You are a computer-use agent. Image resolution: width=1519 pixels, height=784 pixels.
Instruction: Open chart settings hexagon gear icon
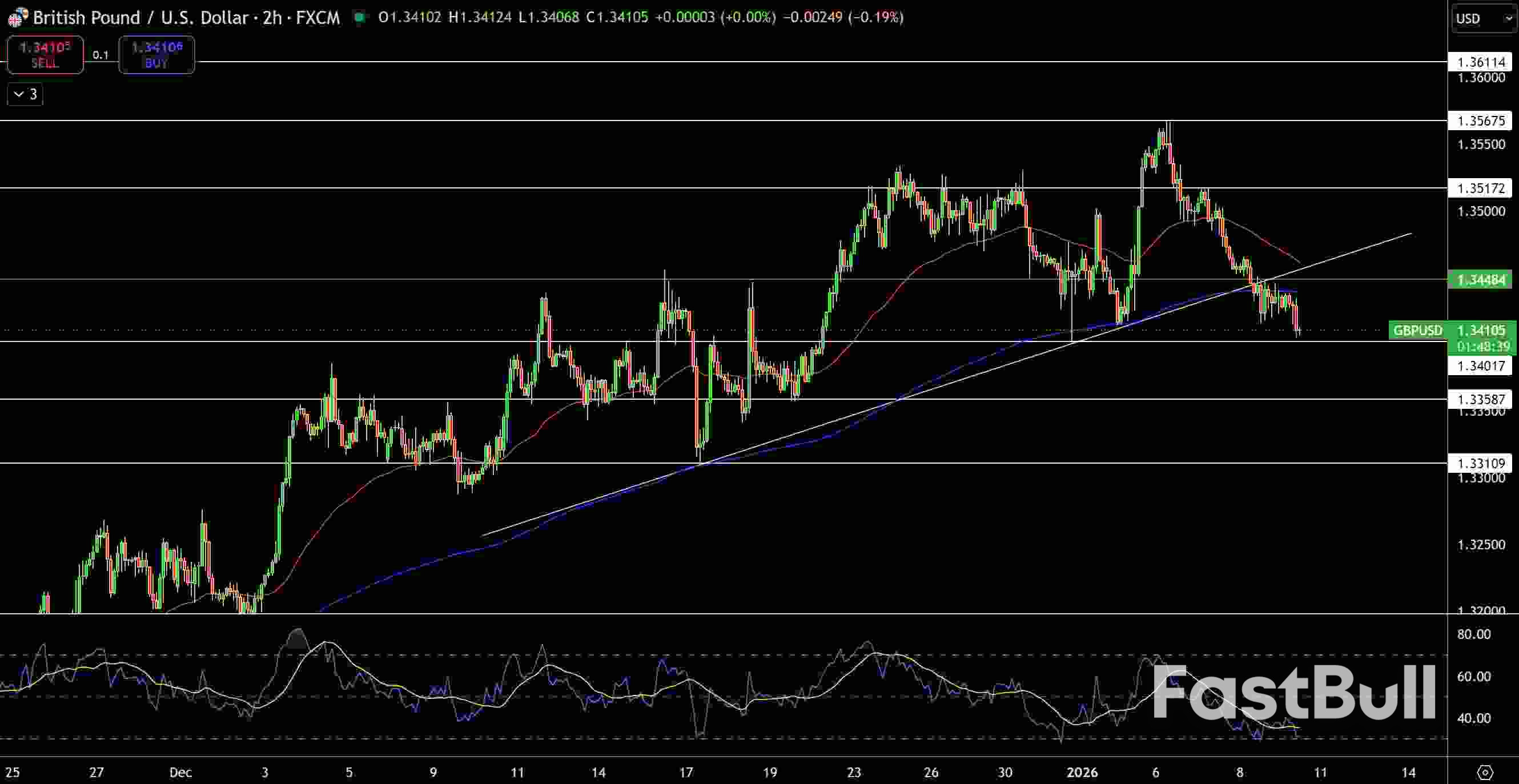(x=1485, y=772)
